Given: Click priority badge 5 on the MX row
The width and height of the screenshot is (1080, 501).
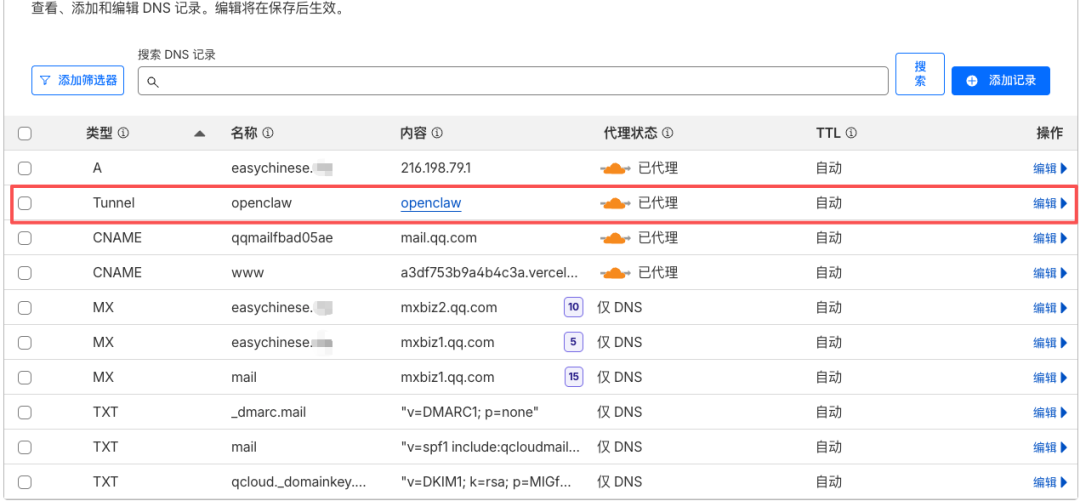Looking at the screenshot, I should (574, 342).
